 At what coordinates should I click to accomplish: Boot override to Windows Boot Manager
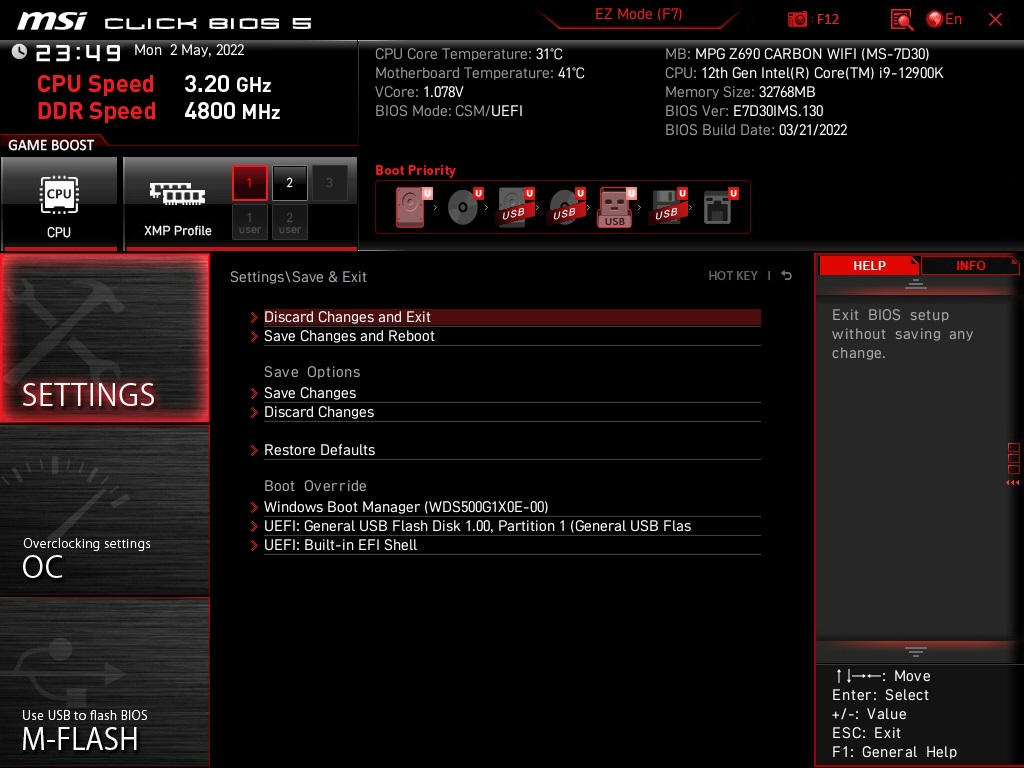[x=512, y=507]
